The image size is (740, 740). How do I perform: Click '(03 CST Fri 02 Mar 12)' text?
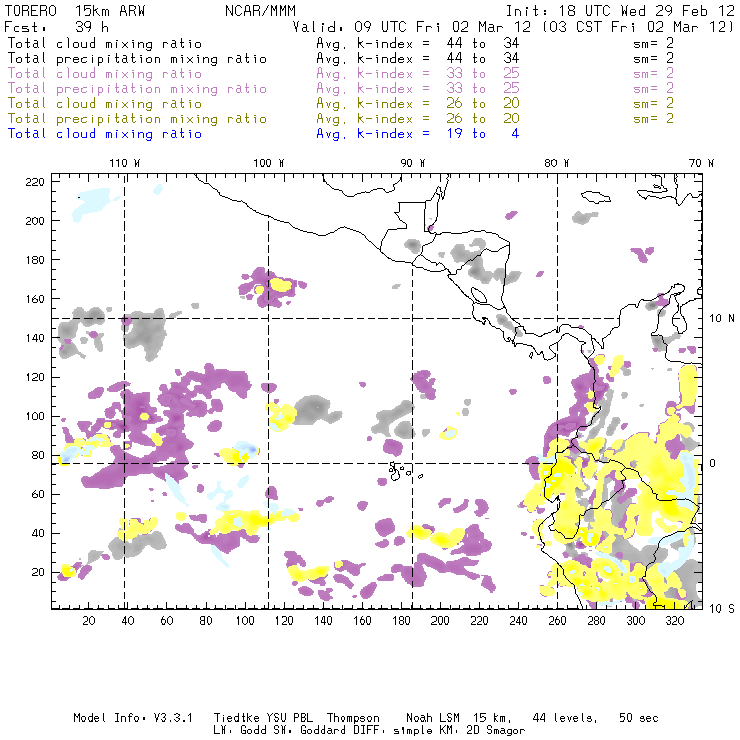tap(638, 27)
